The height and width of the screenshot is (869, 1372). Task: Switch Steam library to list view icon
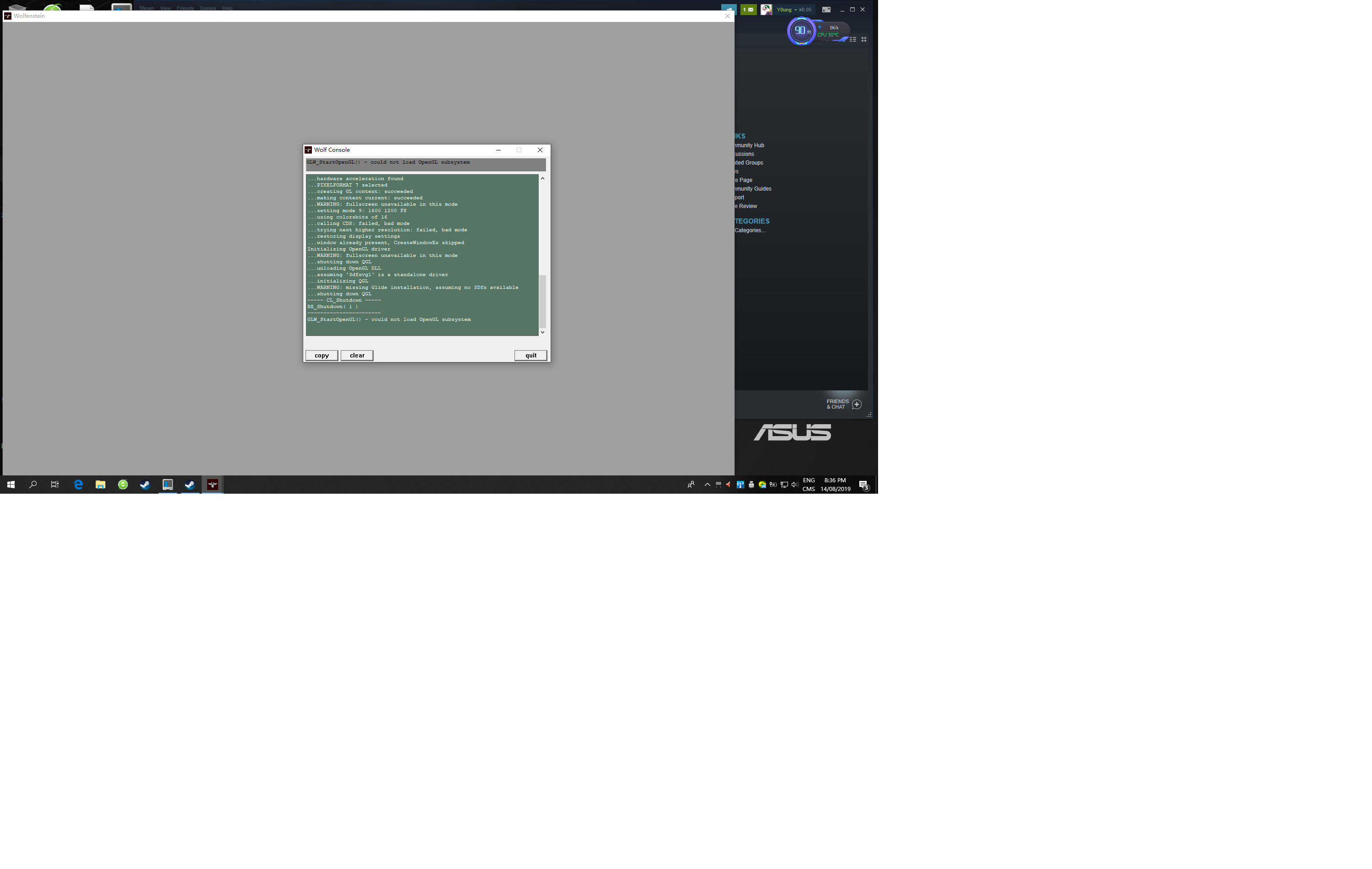click(853, 39)
